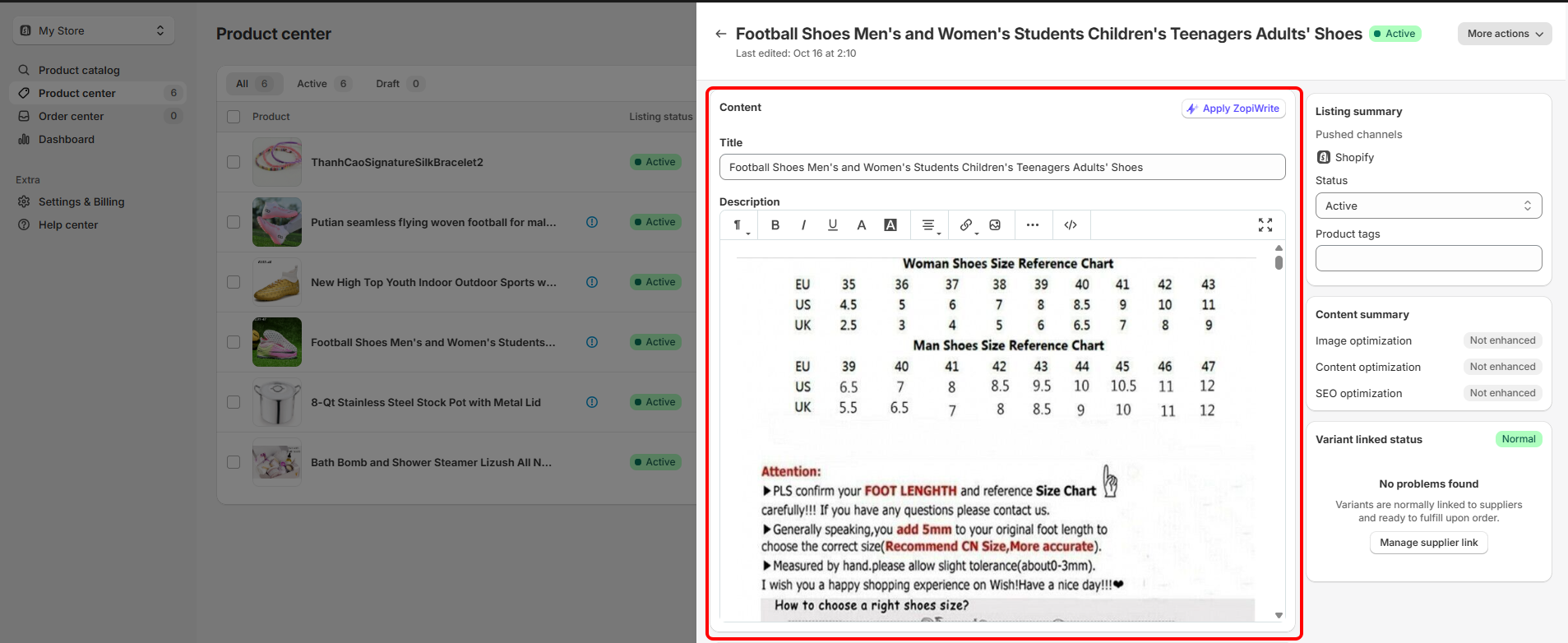Open Order center in the sidebar
1568x643 pixels.
click(x=72, y=116)
